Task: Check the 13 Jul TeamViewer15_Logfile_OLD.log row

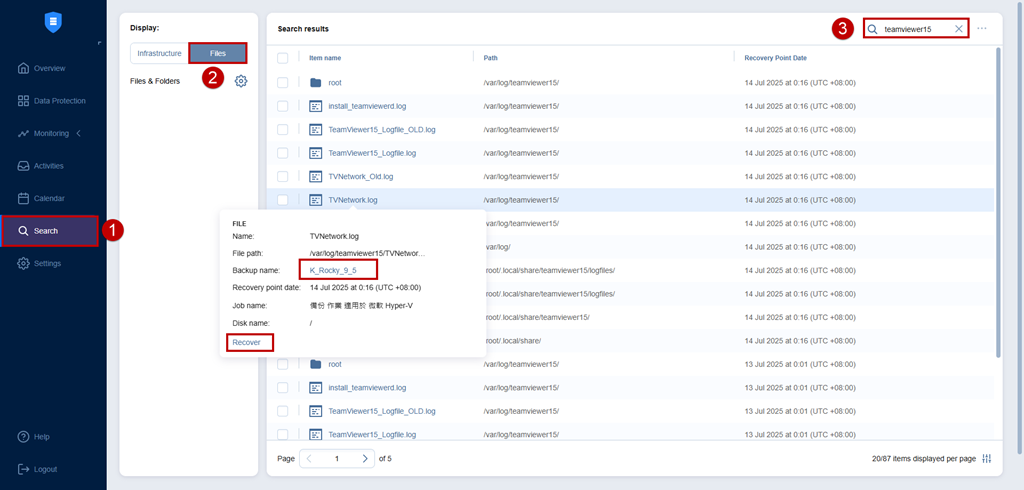Action: 283,411
